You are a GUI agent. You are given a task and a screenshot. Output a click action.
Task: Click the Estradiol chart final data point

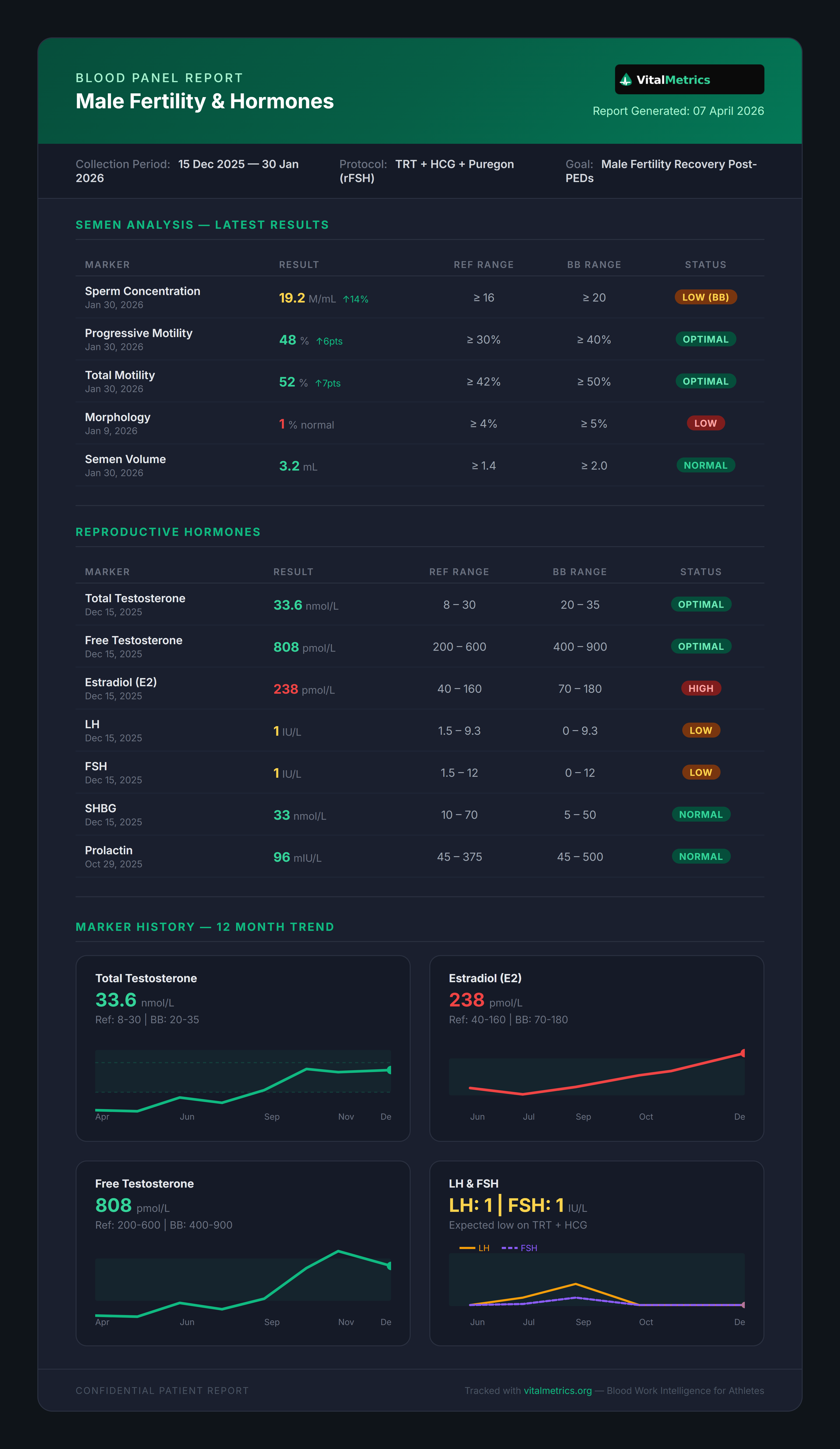(743, 1053)
